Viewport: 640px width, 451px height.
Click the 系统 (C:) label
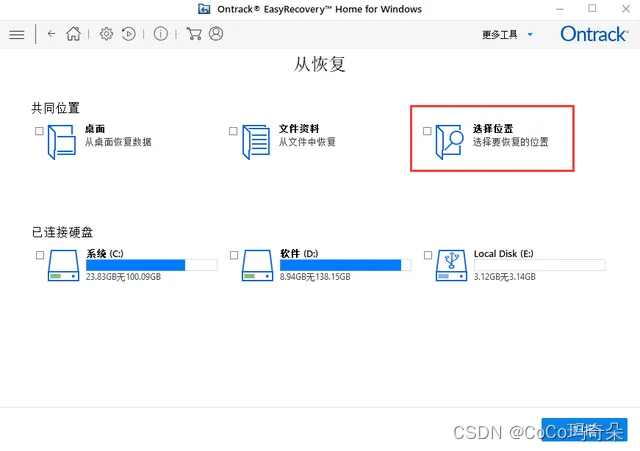(x=105, y=253)
